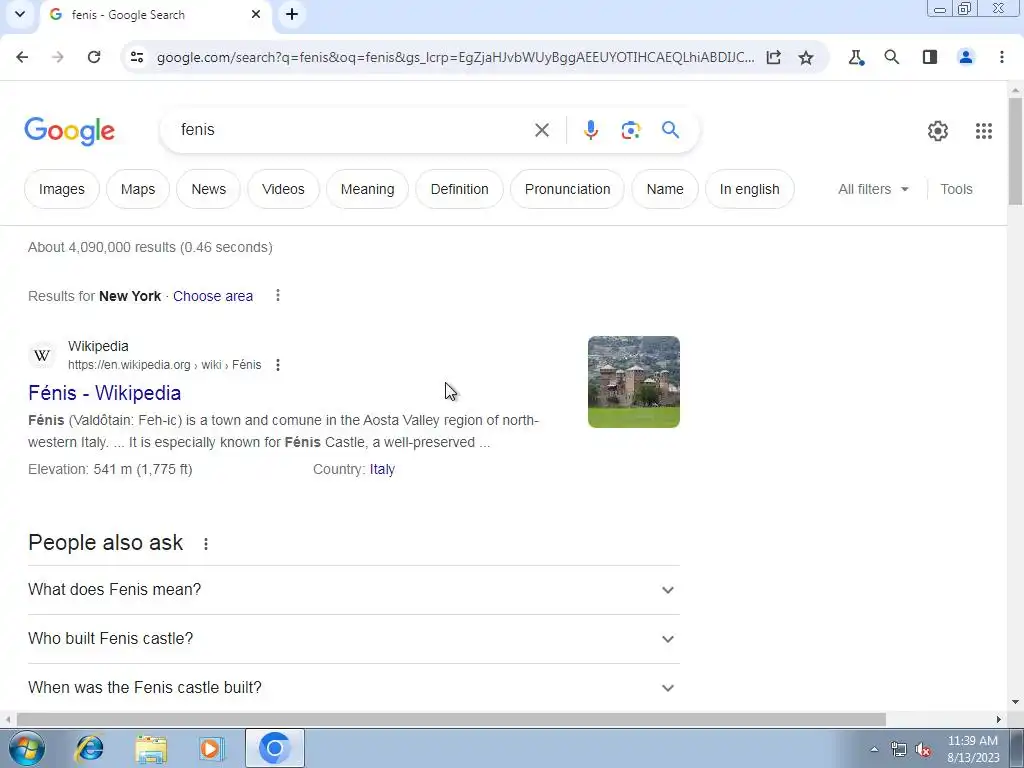Open a new browser tab
Viewport: 1024px width, 768px height.
292,14
